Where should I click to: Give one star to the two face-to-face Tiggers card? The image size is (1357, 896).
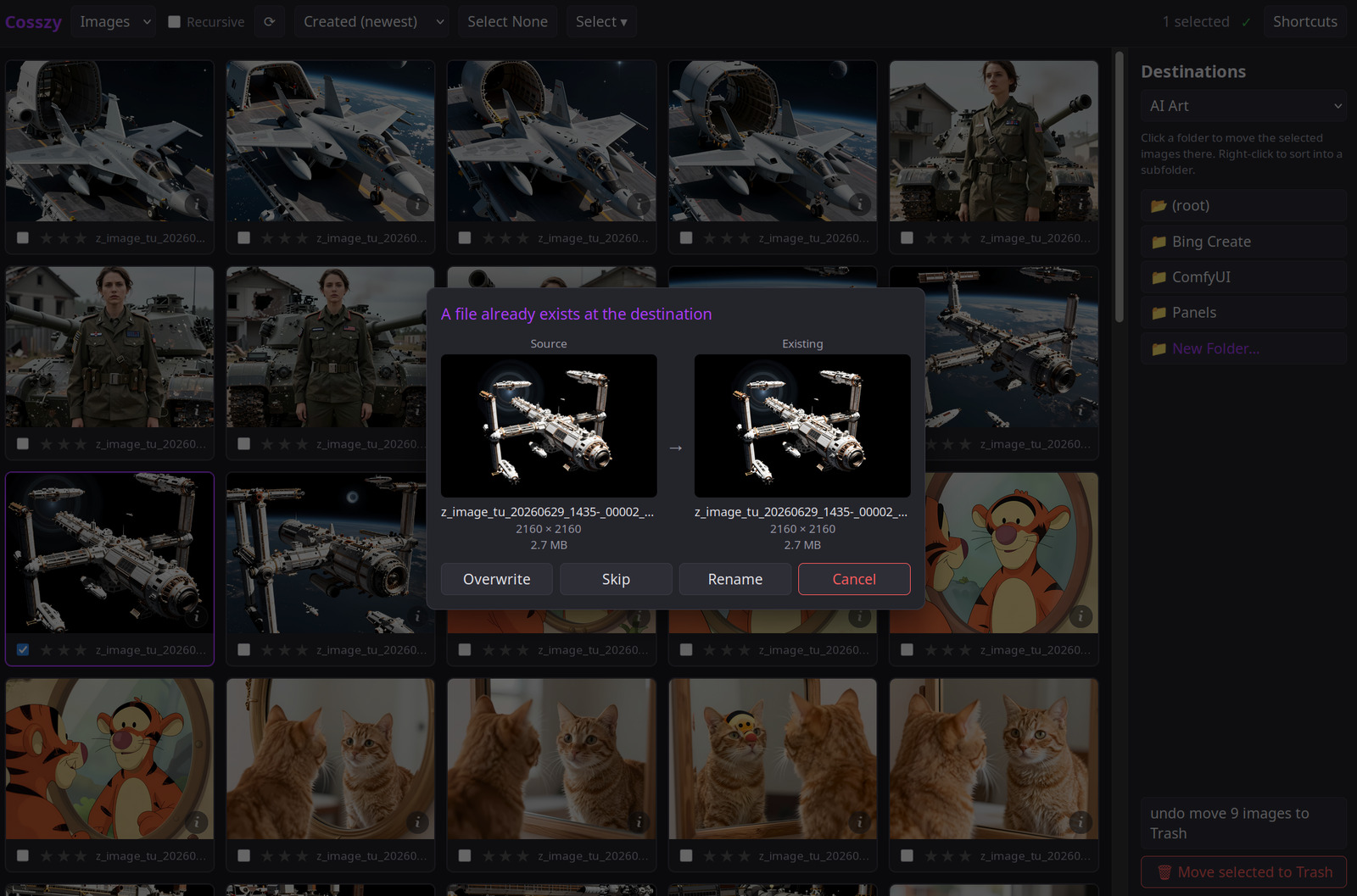[47, 856]
